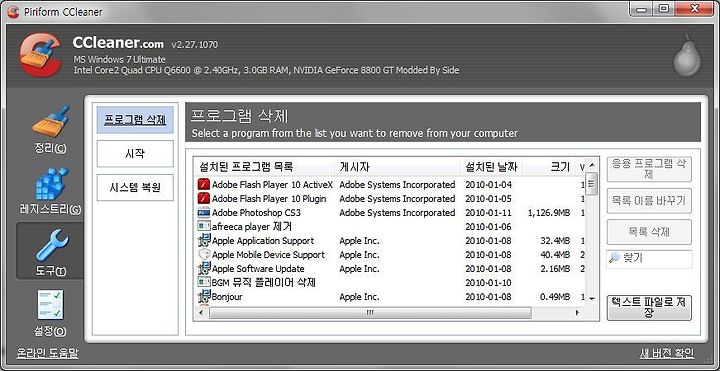Image resolution: width=720 pixels, height=371 pixels.
Task: Click the 찾기 search field
Action: pos(649,259)
